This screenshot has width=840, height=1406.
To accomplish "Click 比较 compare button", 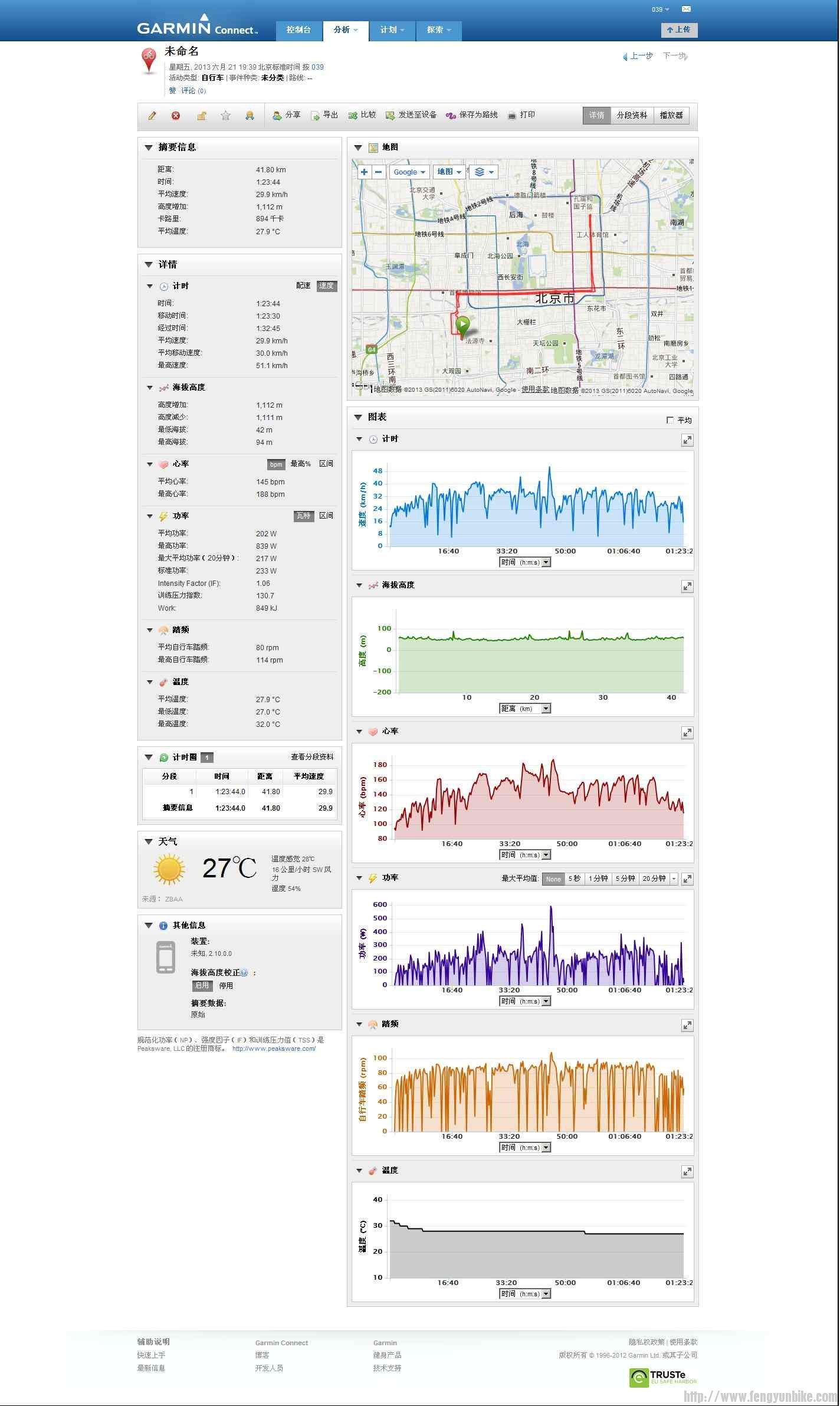I will tap(362, 115).
